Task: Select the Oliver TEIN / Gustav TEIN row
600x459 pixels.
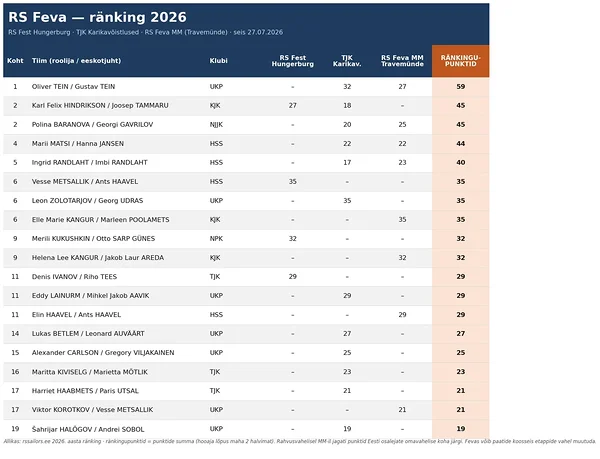Action: [x=246, y=87]
